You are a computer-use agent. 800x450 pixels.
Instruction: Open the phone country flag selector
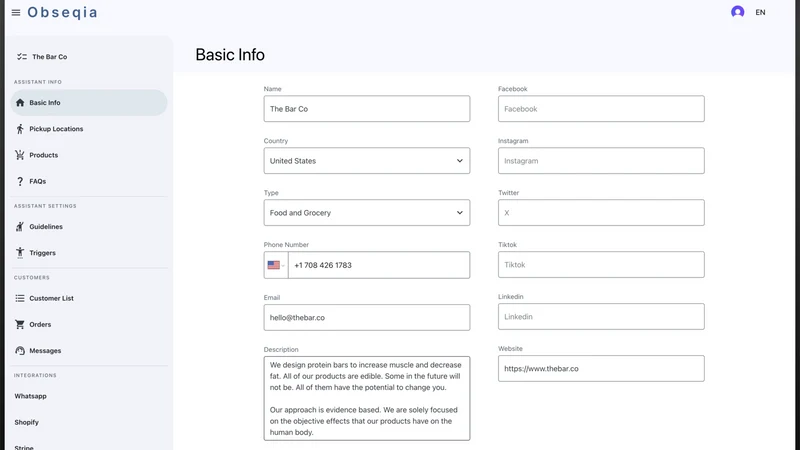pyautogui.click(x=276, y=265)
